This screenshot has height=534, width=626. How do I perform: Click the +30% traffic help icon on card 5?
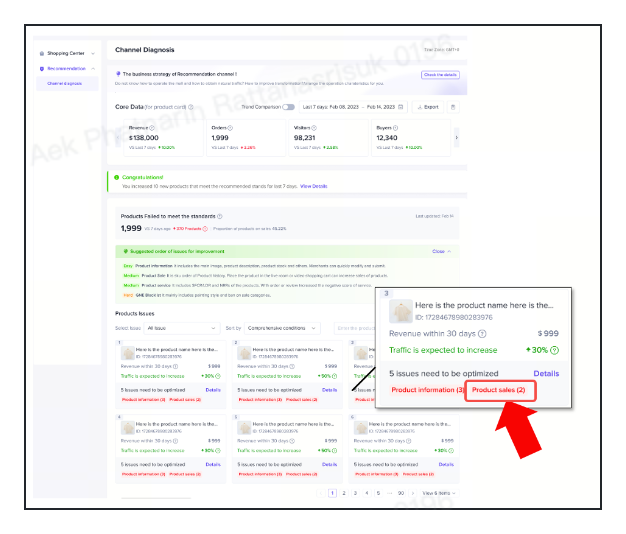pos(335,451)
